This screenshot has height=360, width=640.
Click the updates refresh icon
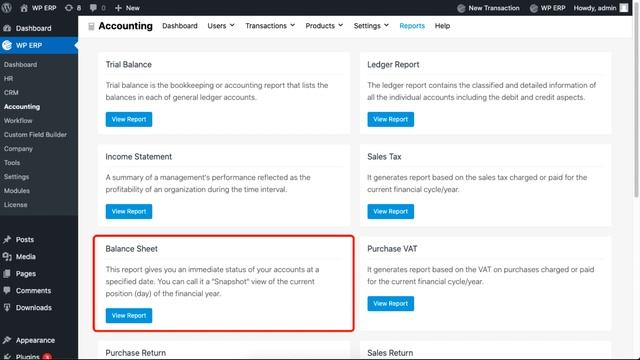69,8
